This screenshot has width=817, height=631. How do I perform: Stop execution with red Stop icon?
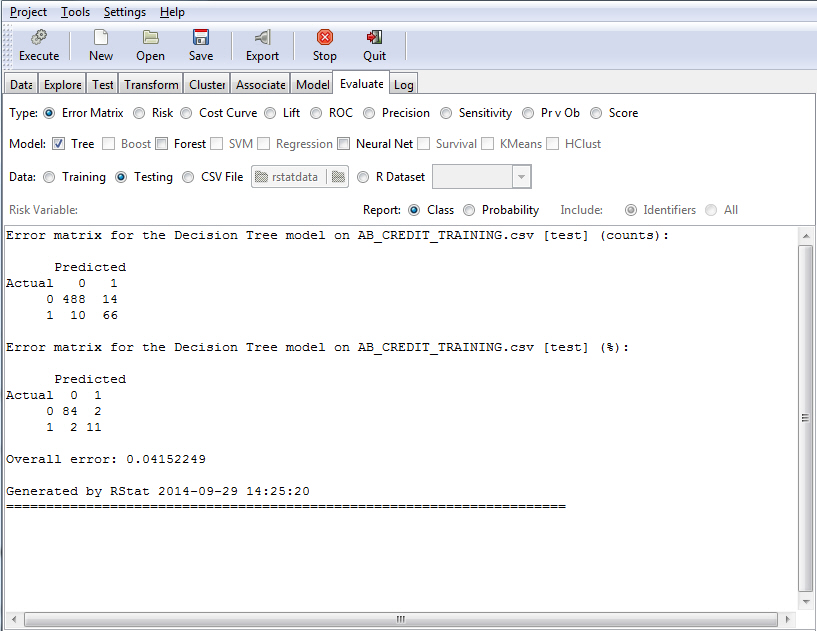pyautogui.click(x=325, y=37)
